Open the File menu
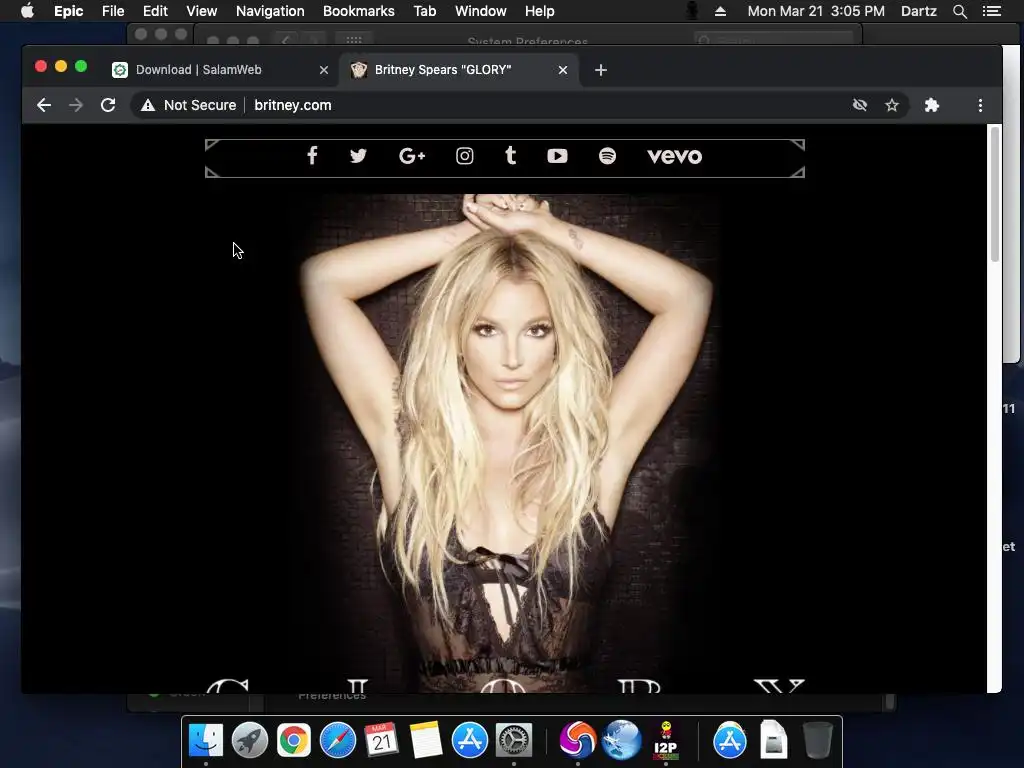 [x=113, y=11]
